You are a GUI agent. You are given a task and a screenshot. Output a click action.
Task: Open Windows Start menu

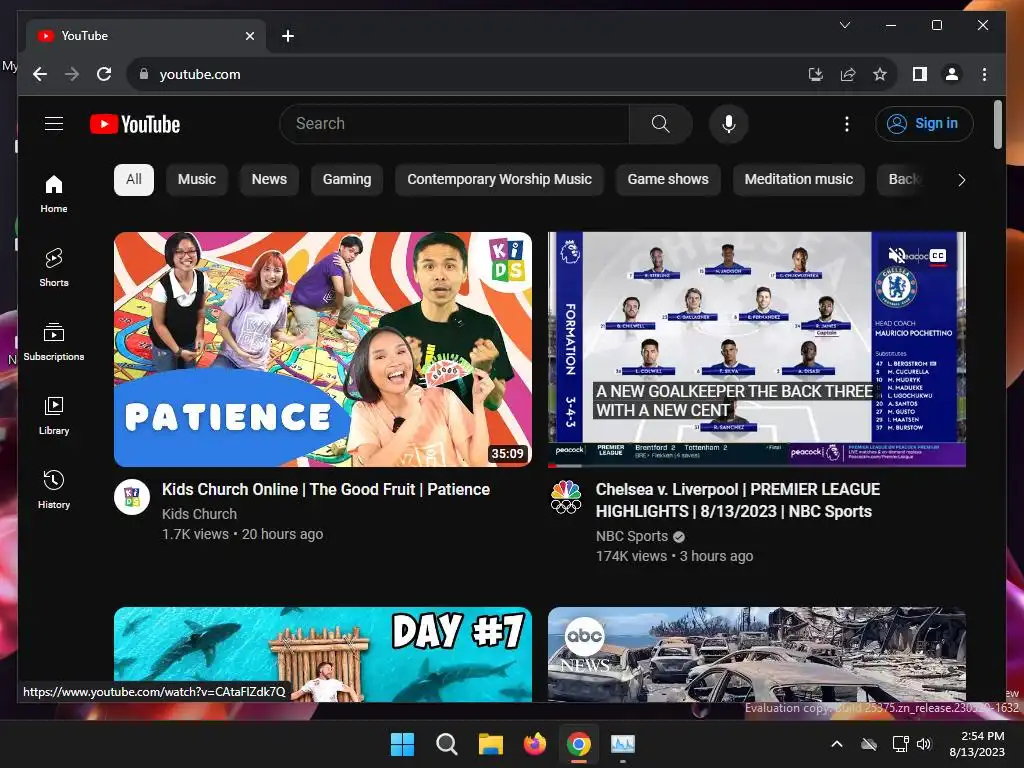tap(402, 744)
